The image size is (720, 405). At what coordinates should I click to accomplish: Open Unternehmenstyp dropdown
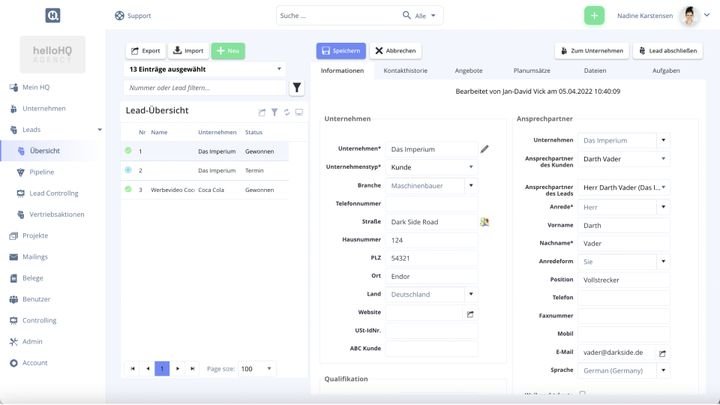[x=471, y=167]
